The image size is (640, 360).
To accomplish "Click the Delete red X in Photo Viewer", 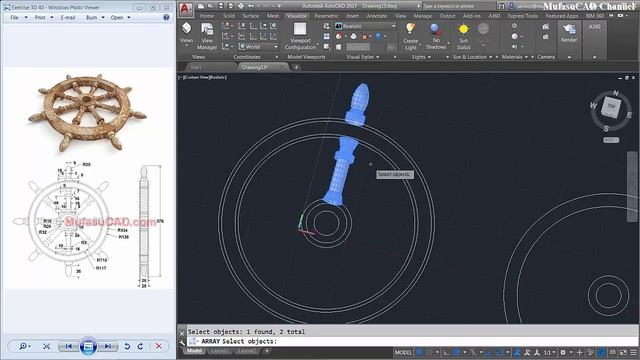I will point(158,346).
